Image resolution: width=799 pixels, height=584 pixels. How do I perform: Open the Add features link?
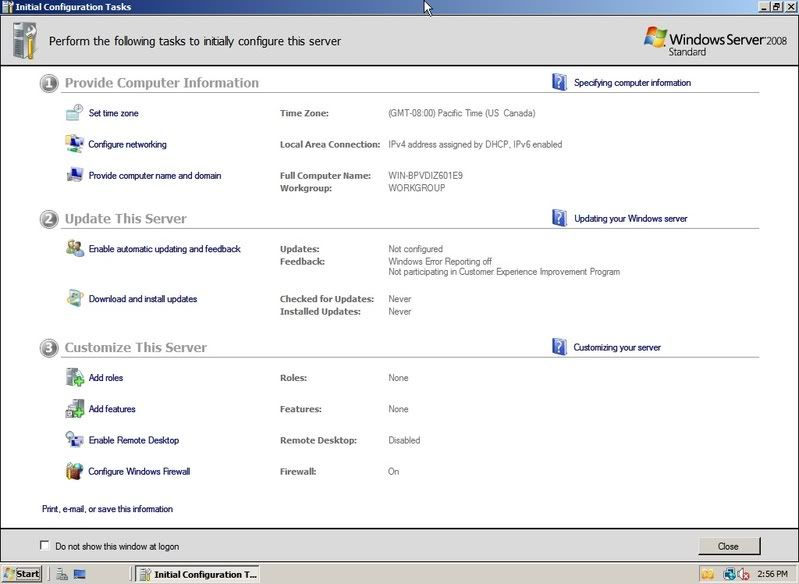pos(112,409)
